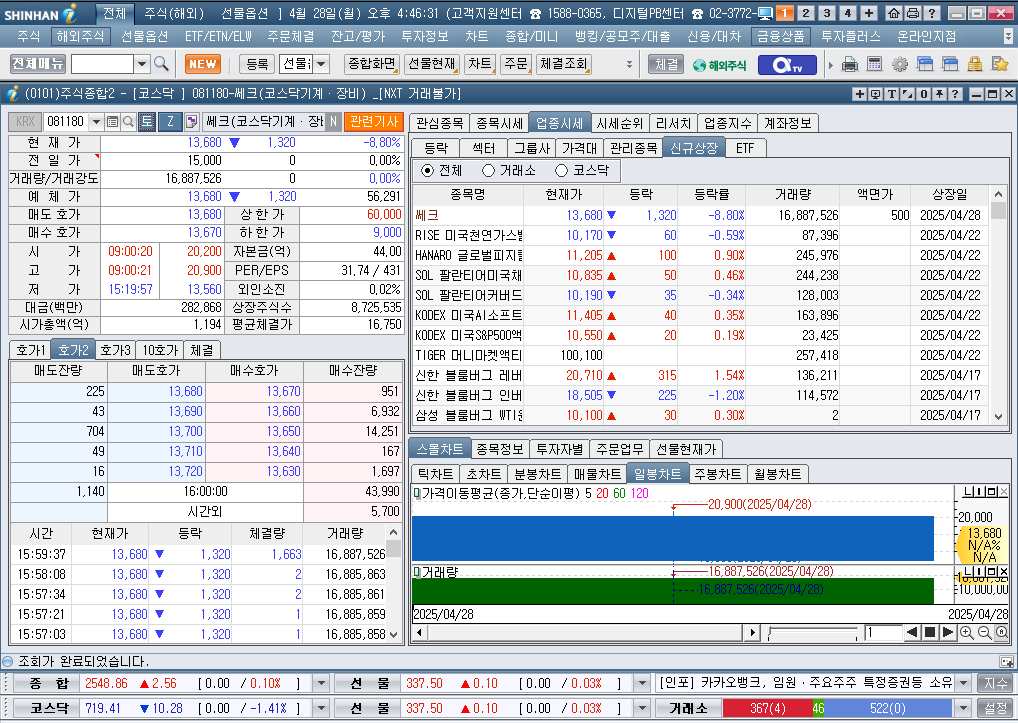This screenshot has height=723, width=1018.
Task: Click the printer icon in the title bar
Action: (x=913, y=13)
